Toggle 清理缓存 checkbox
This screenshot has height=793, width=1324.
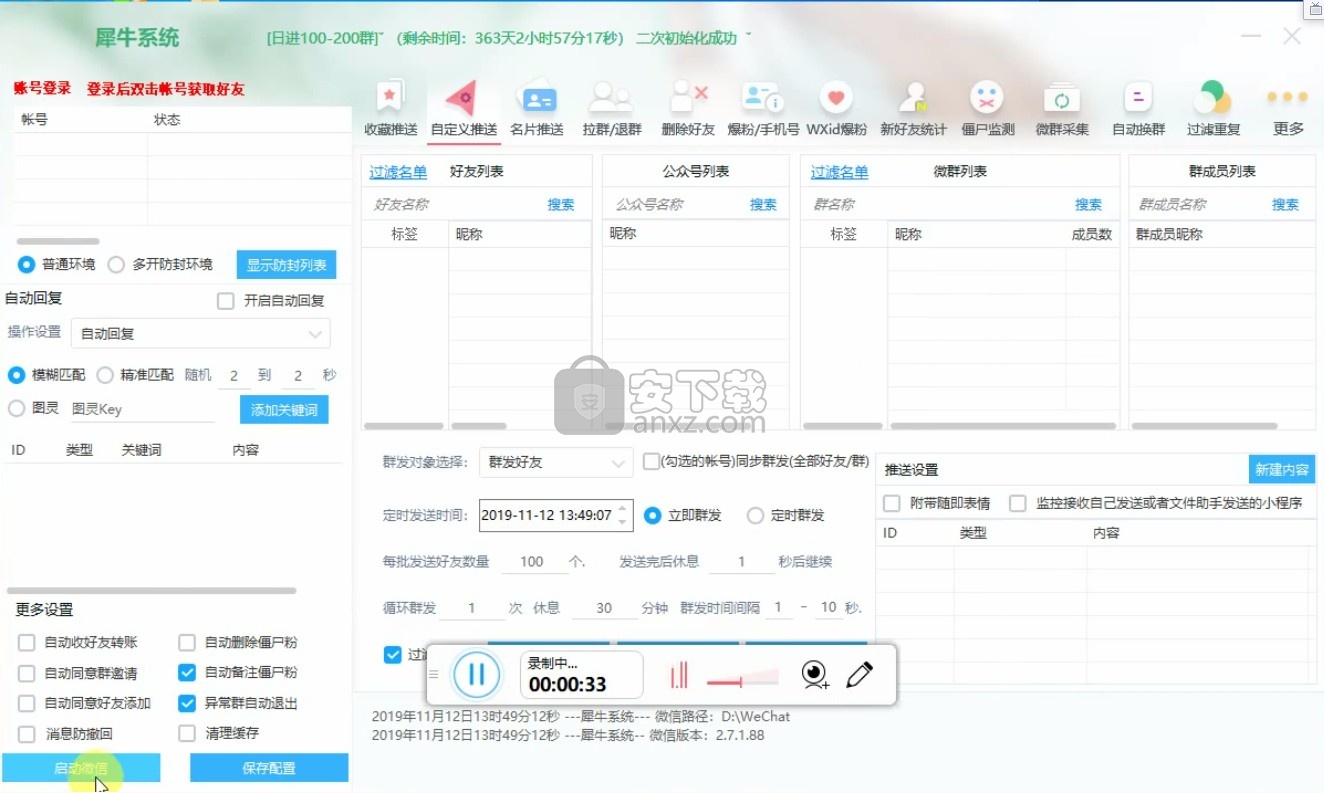[x=187, y=733]
